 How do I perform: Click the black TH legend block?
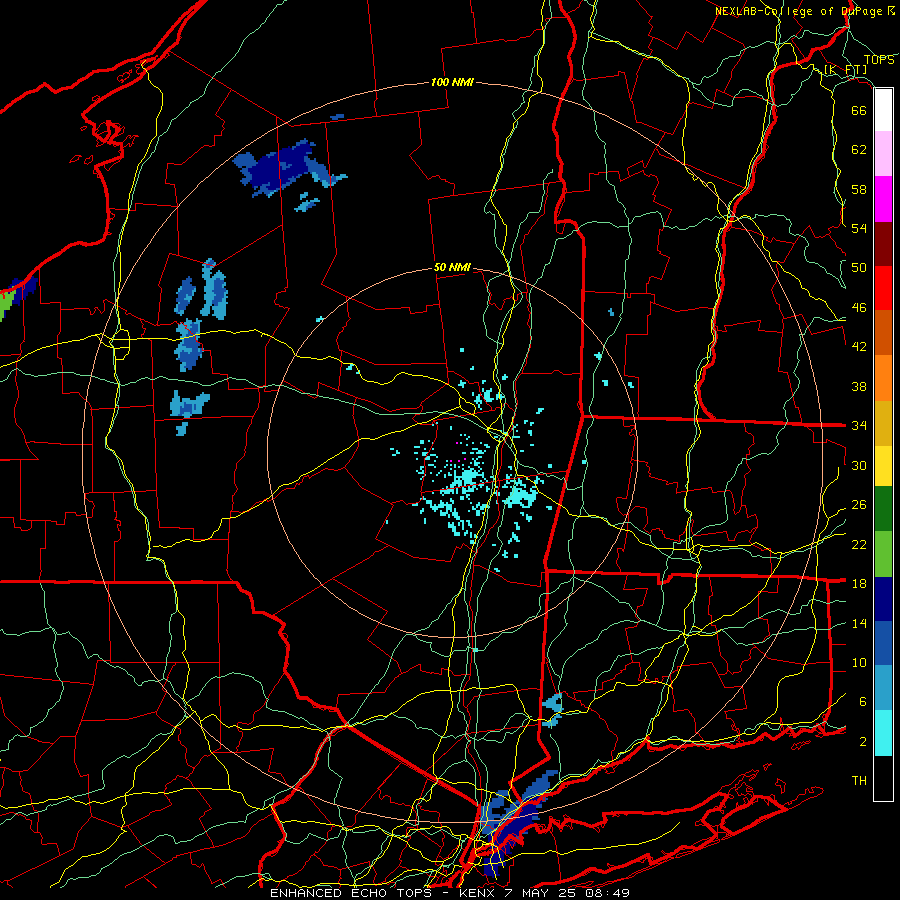[x=883, y=778]
